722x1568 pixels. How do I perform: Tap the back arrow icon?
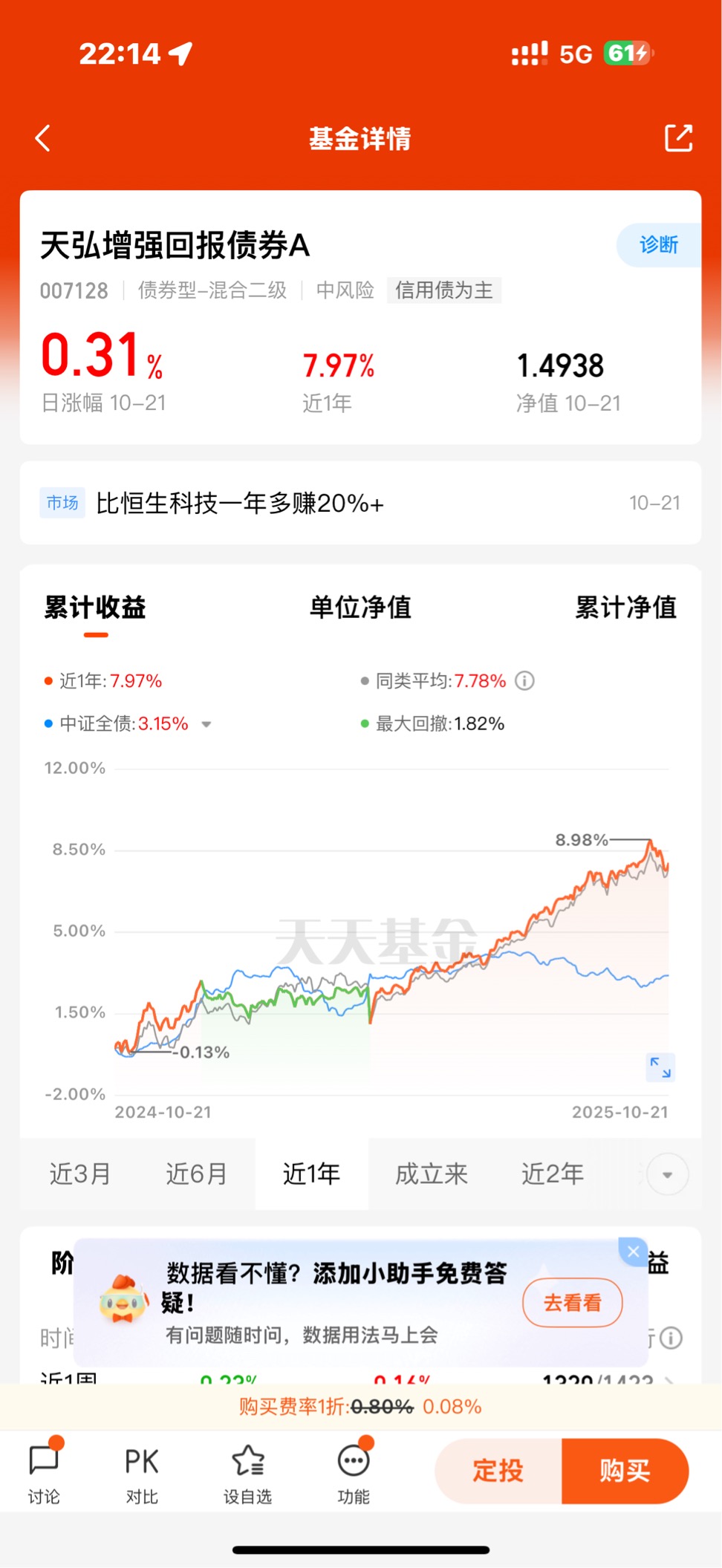(x=43, y=138)
